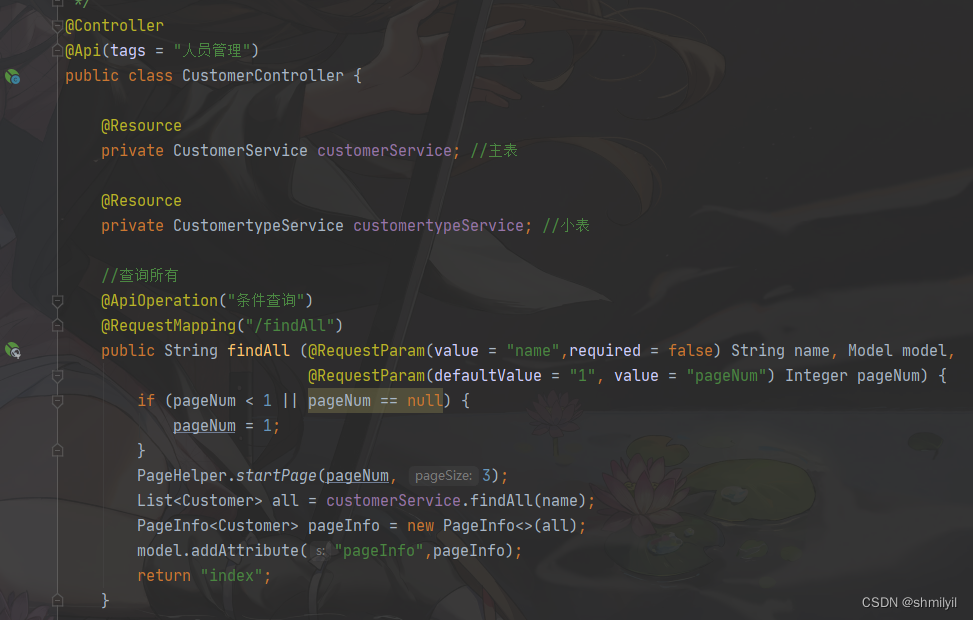Click fold end marker at findAll method's closing brace
Screen dimensions: 973x620
[57, 600]
